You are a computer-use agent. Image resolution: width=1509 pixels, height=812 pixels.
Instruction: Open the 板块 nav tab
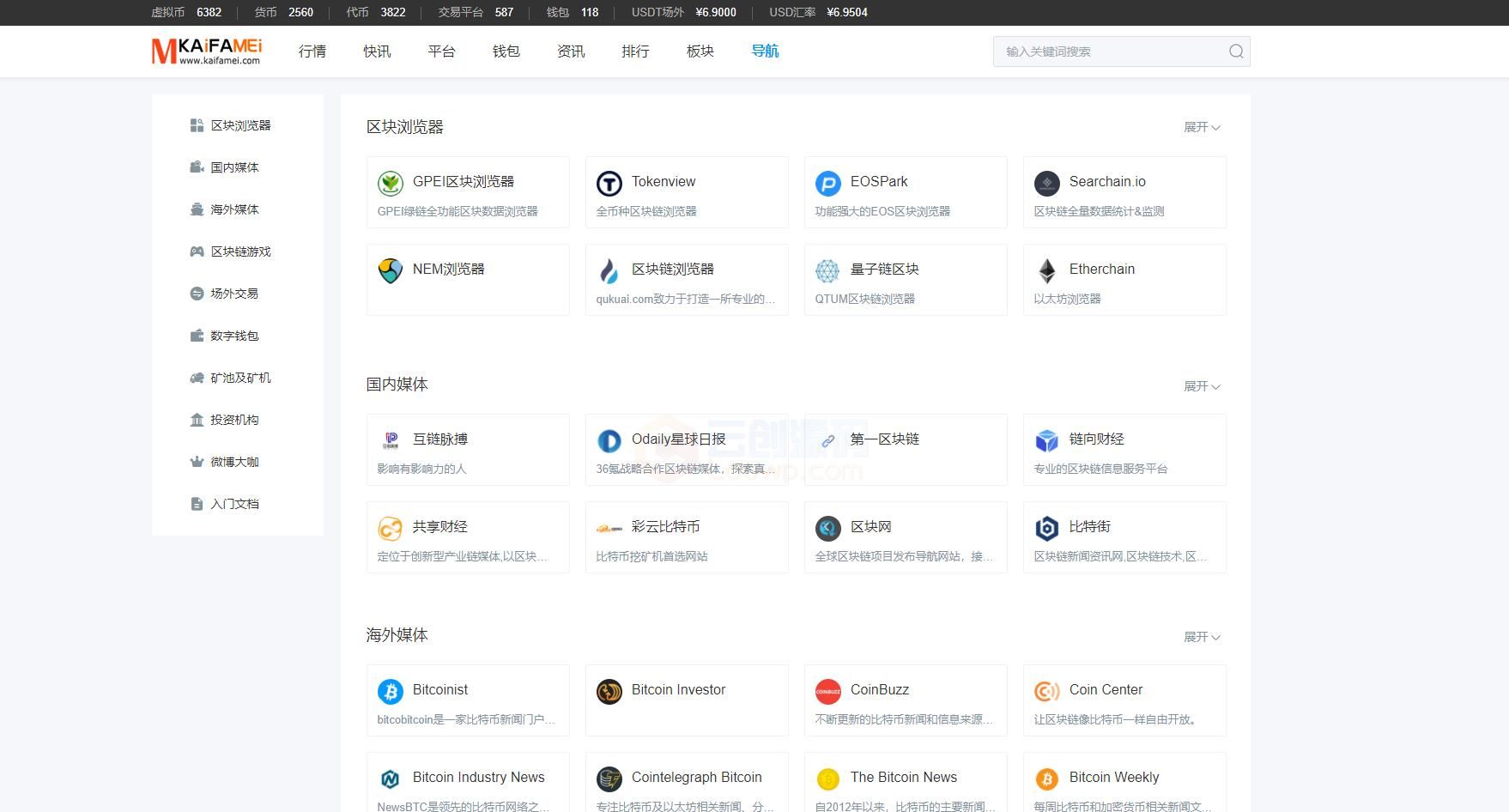(x=700, y=52)
